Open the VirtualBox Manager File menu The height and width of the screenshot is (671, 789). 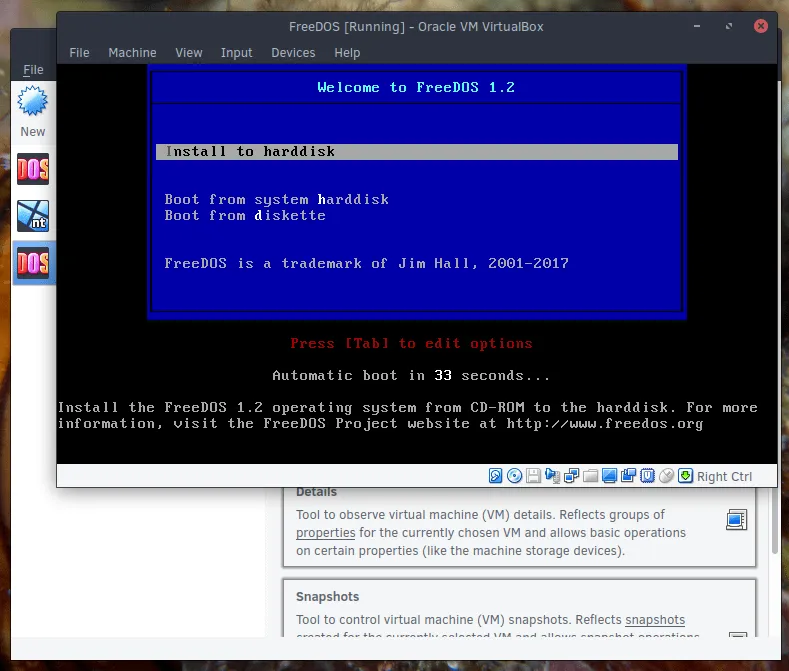(x=33, y=70)
